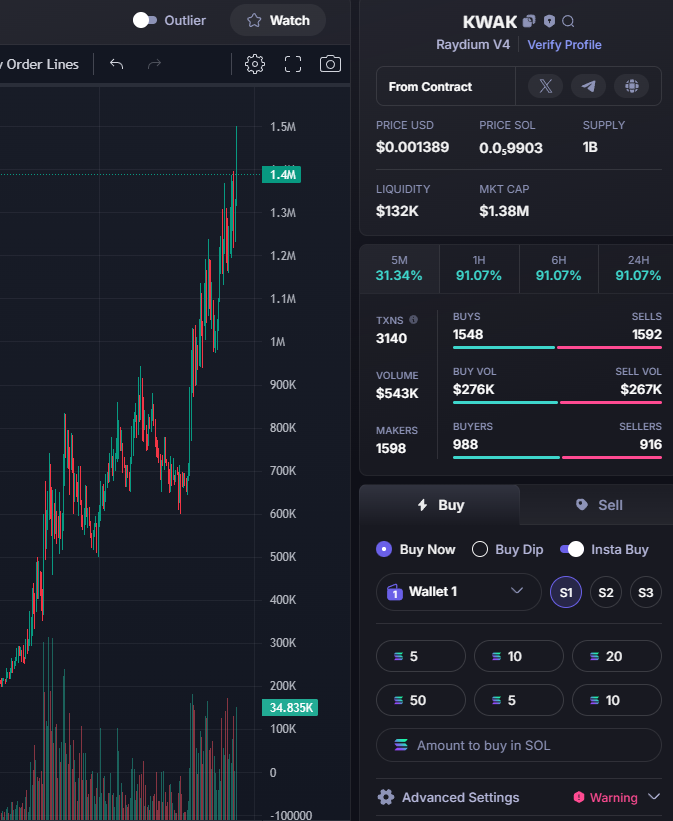Take a chart snapshot with camera icon
The width and height of the screenshot is (673, 821).
[x=330, y=64]
